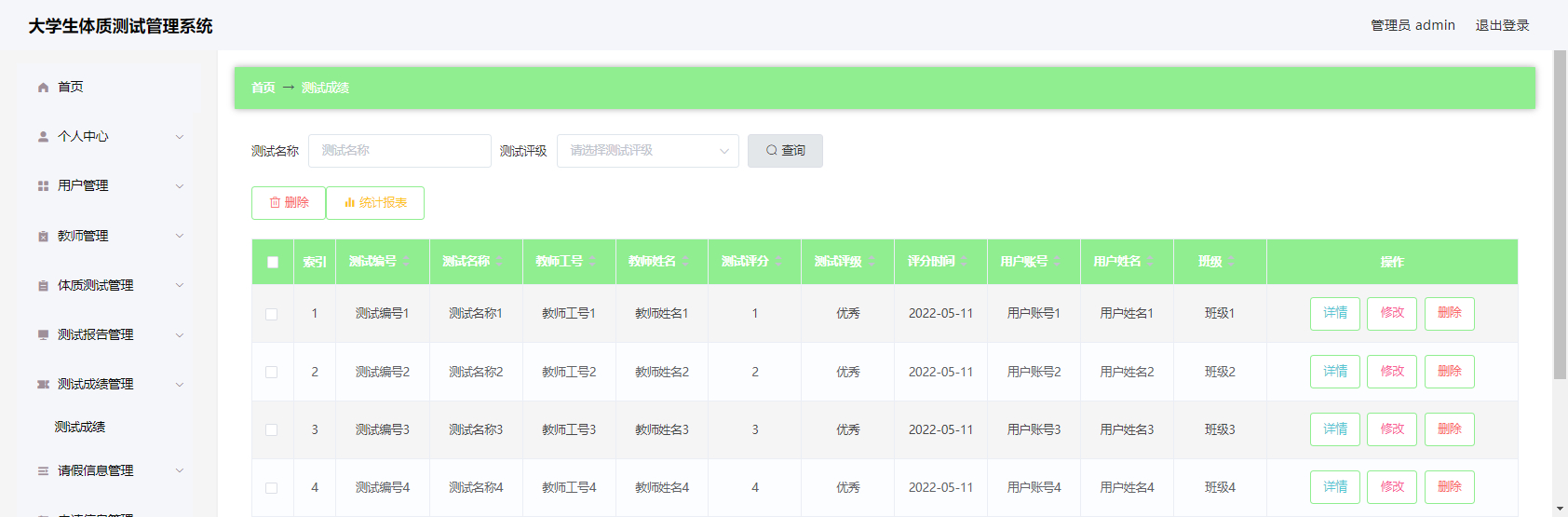Expand the 教师管理 menu chevron

pyautogui.click(x=180, y=236)
